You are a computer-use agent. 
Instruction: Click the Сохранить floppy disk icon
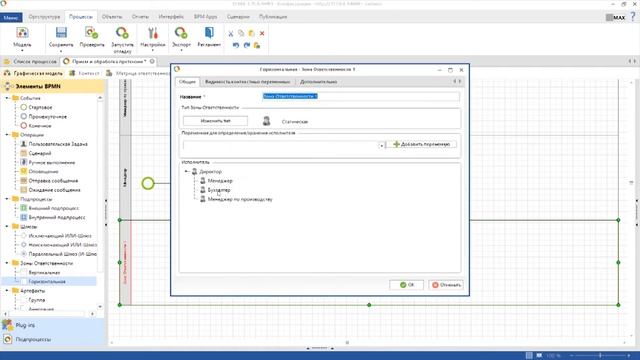61,33
